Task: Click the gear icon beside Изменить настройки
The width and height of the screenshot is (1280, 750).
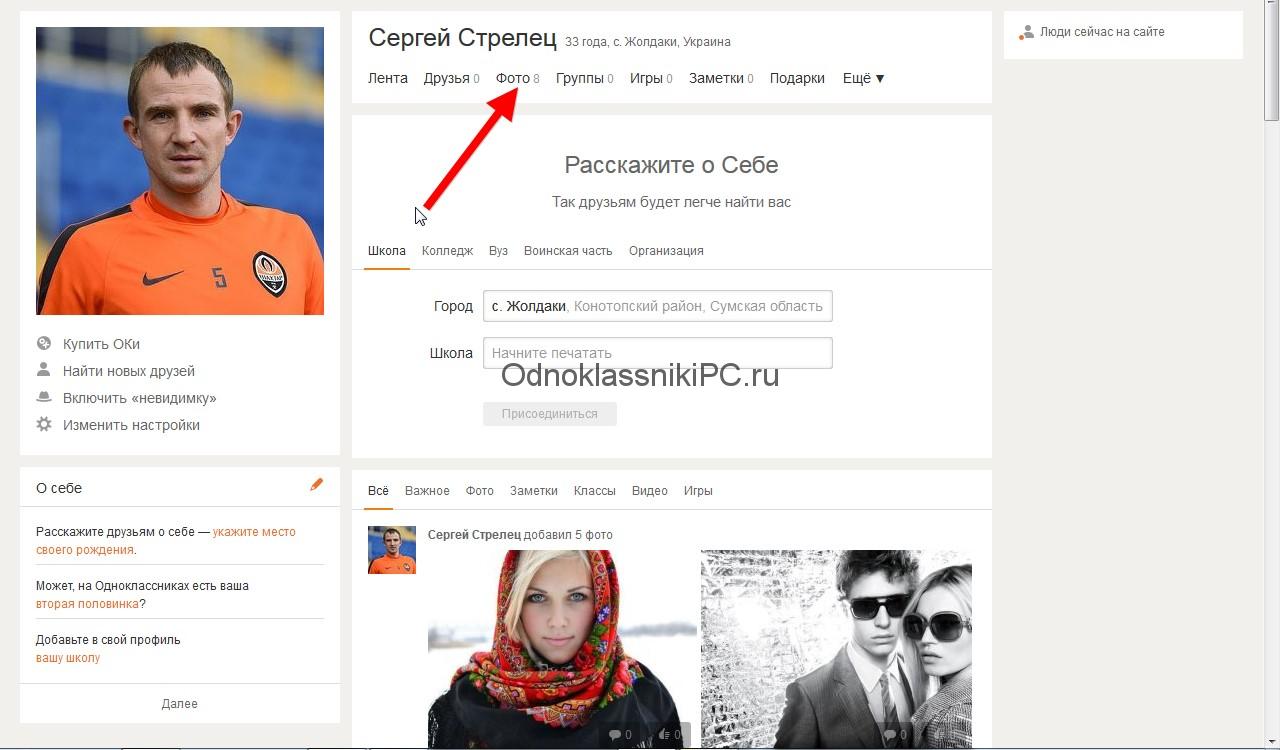Action: pos(44,424)
